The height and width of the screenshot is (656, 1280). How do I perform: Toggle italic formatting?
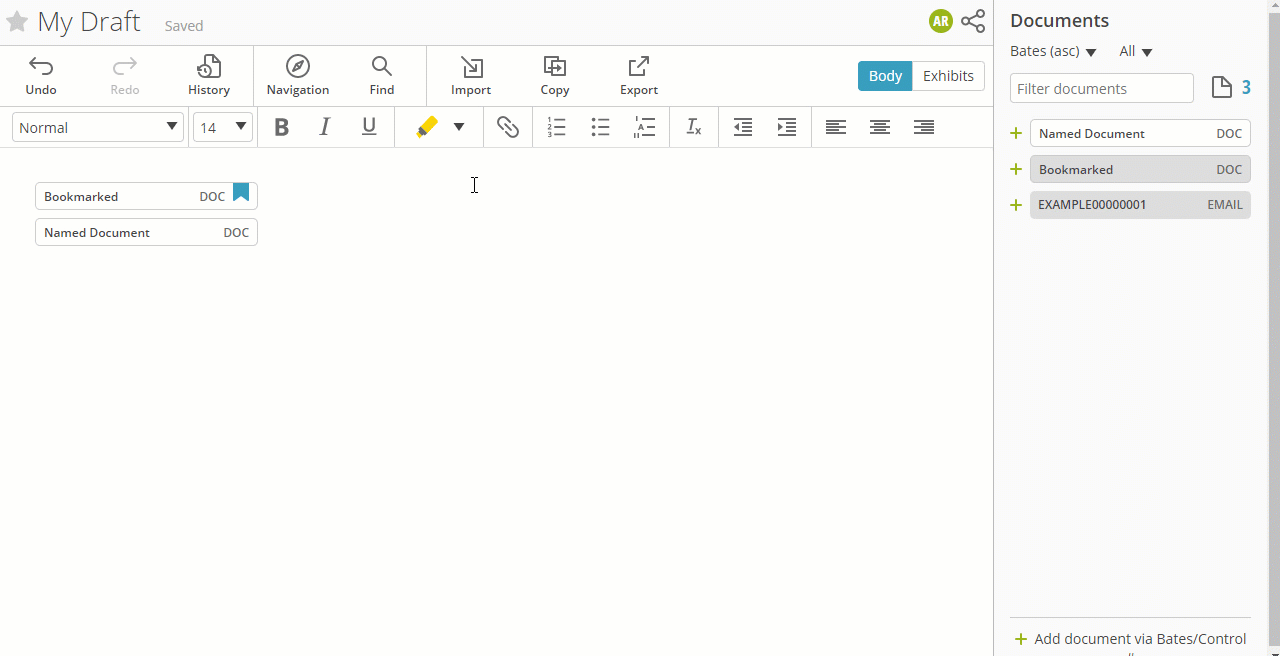[x=325, y=127]
